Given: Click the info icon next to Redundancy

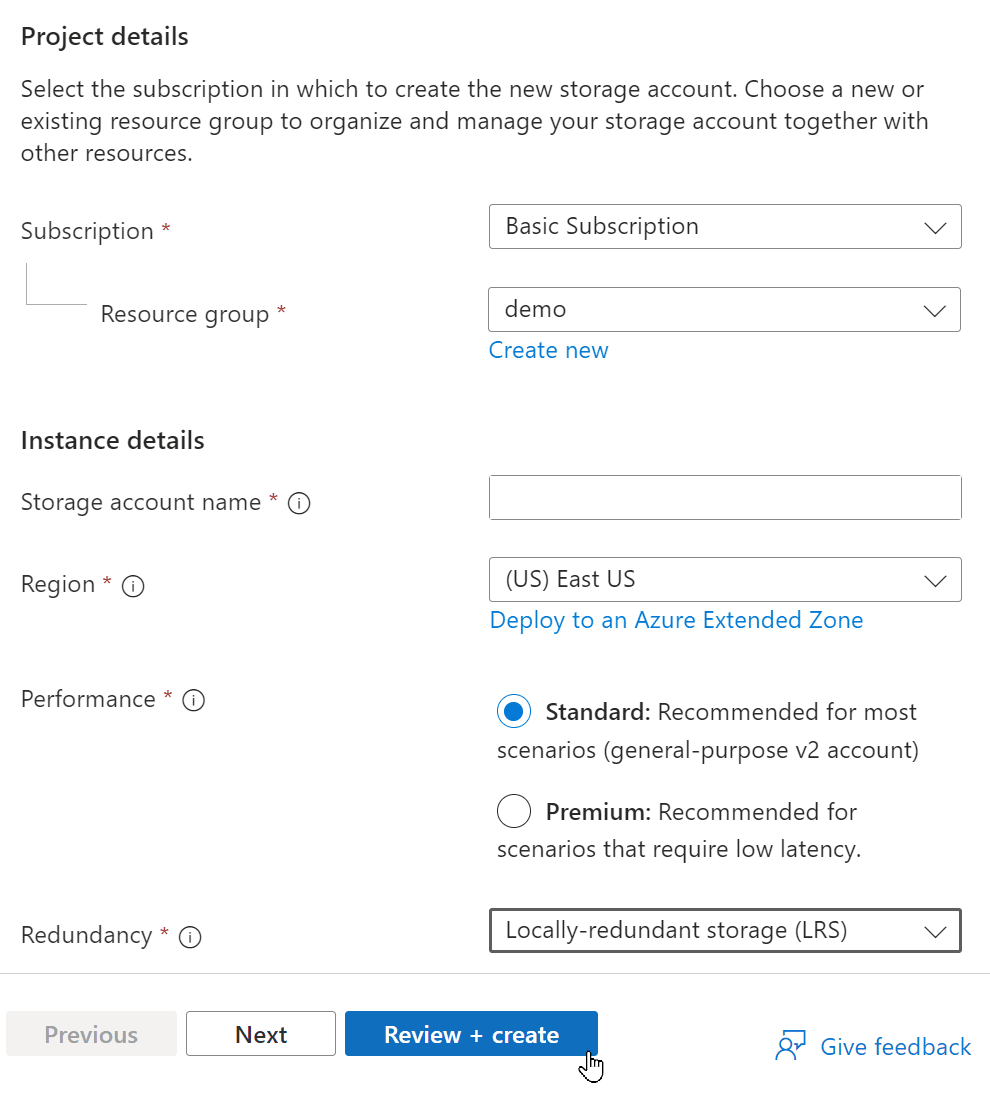Looking at the screenshot, I should [190, 937].
